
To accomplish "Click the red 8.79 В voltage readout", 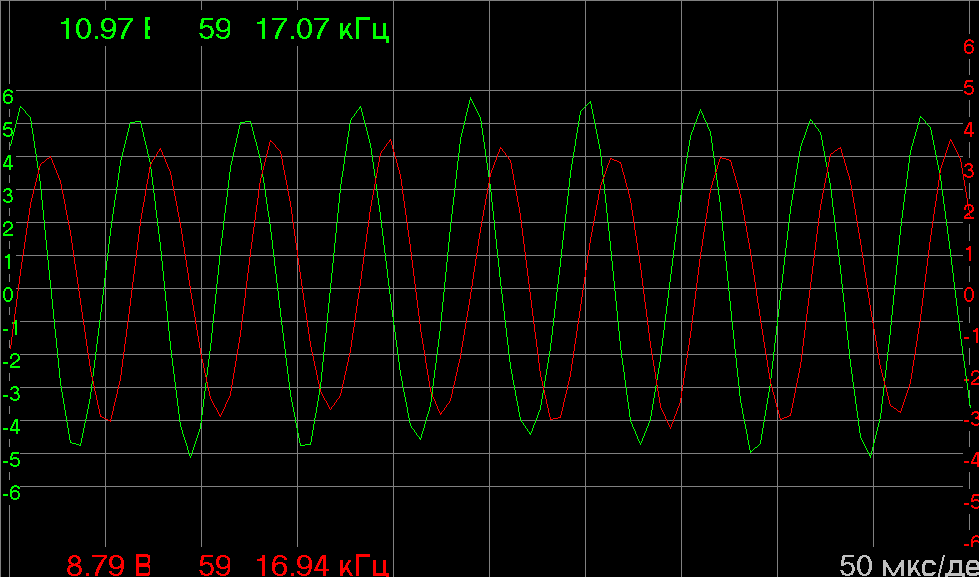I will click(x=108, y=565).
